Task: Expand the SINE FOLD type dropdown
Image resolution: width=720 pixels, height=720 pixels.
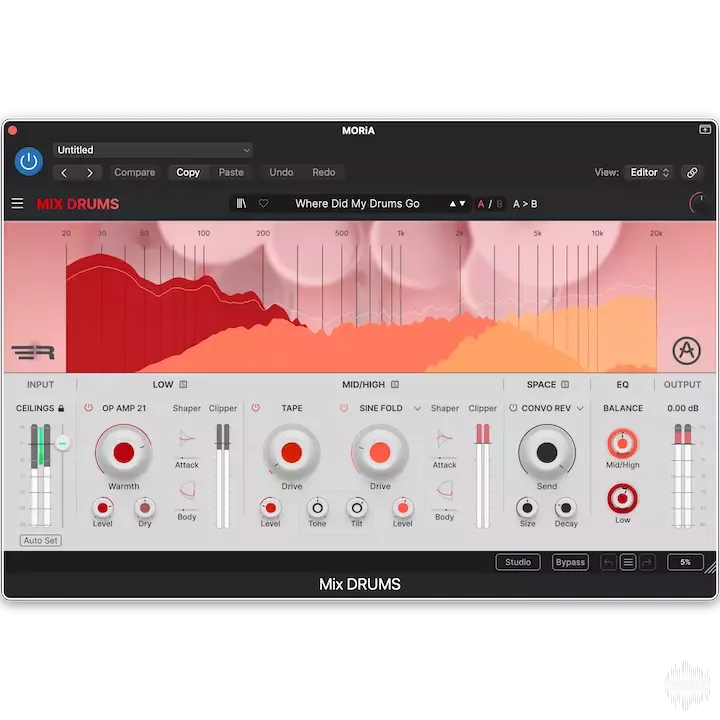Action: (x=417, y=408)
